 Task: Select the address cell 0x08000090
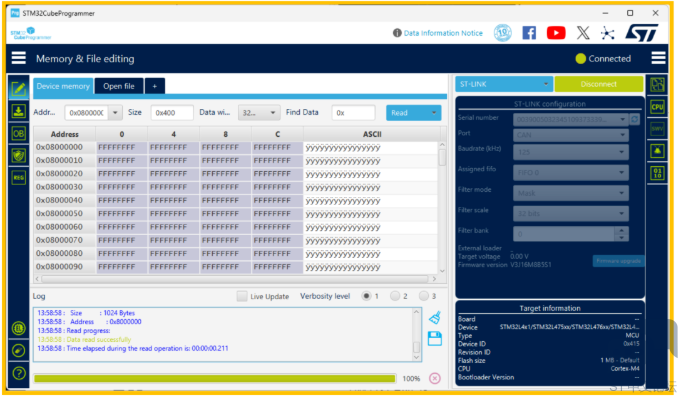point(65,266)
